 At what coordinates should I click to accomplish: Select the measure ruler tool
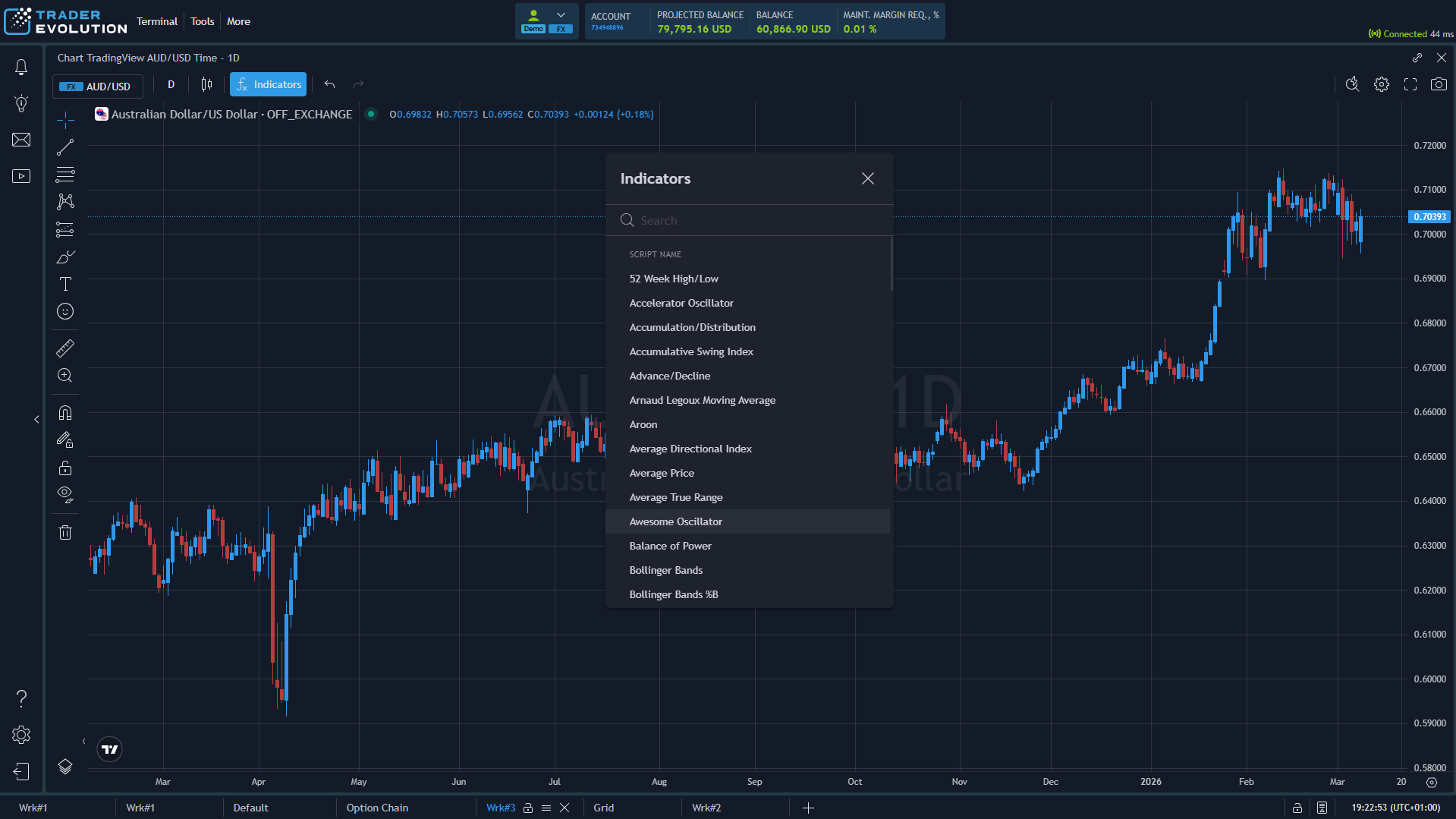click(65, 348)
